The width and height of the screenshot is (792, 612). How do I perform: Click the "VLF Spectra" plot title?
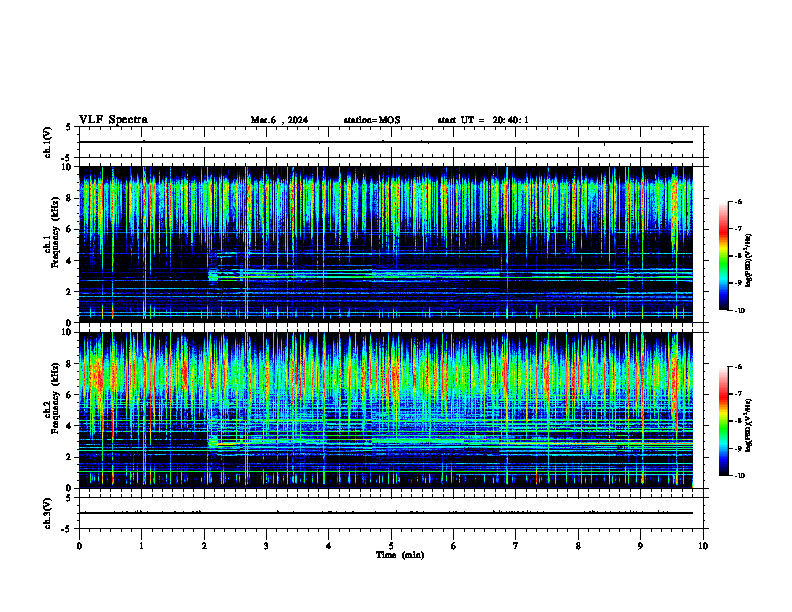pos(113,120)
